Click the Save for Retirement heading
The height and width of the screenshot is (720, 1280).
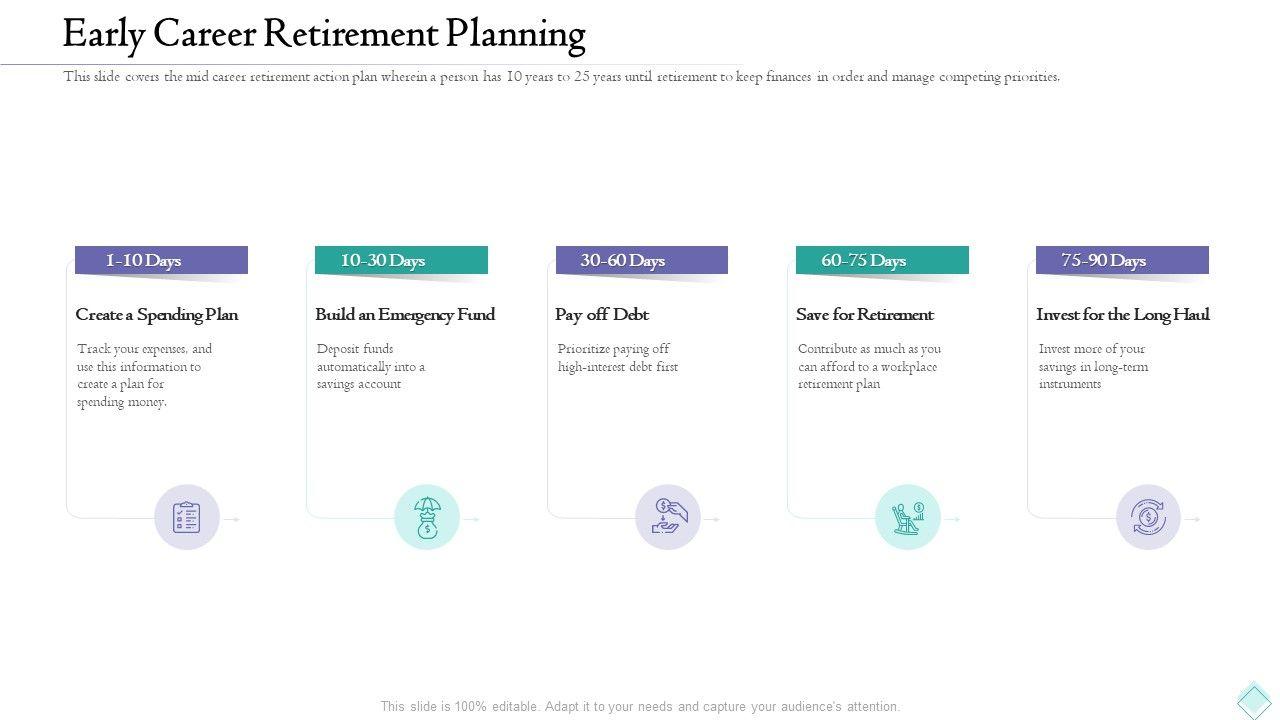865,315
